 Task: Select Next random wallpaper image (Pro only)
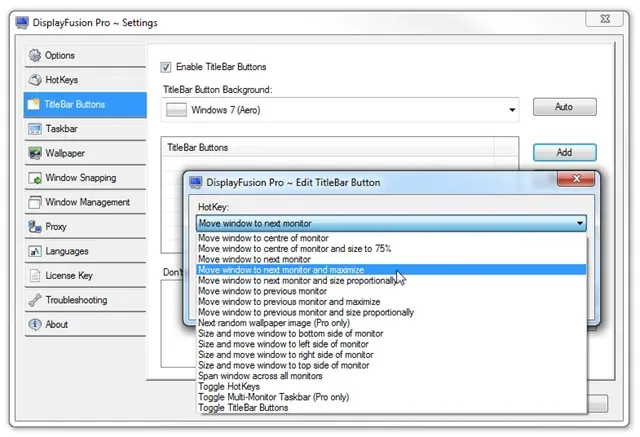pyautogui.click(x=391, y=323)
